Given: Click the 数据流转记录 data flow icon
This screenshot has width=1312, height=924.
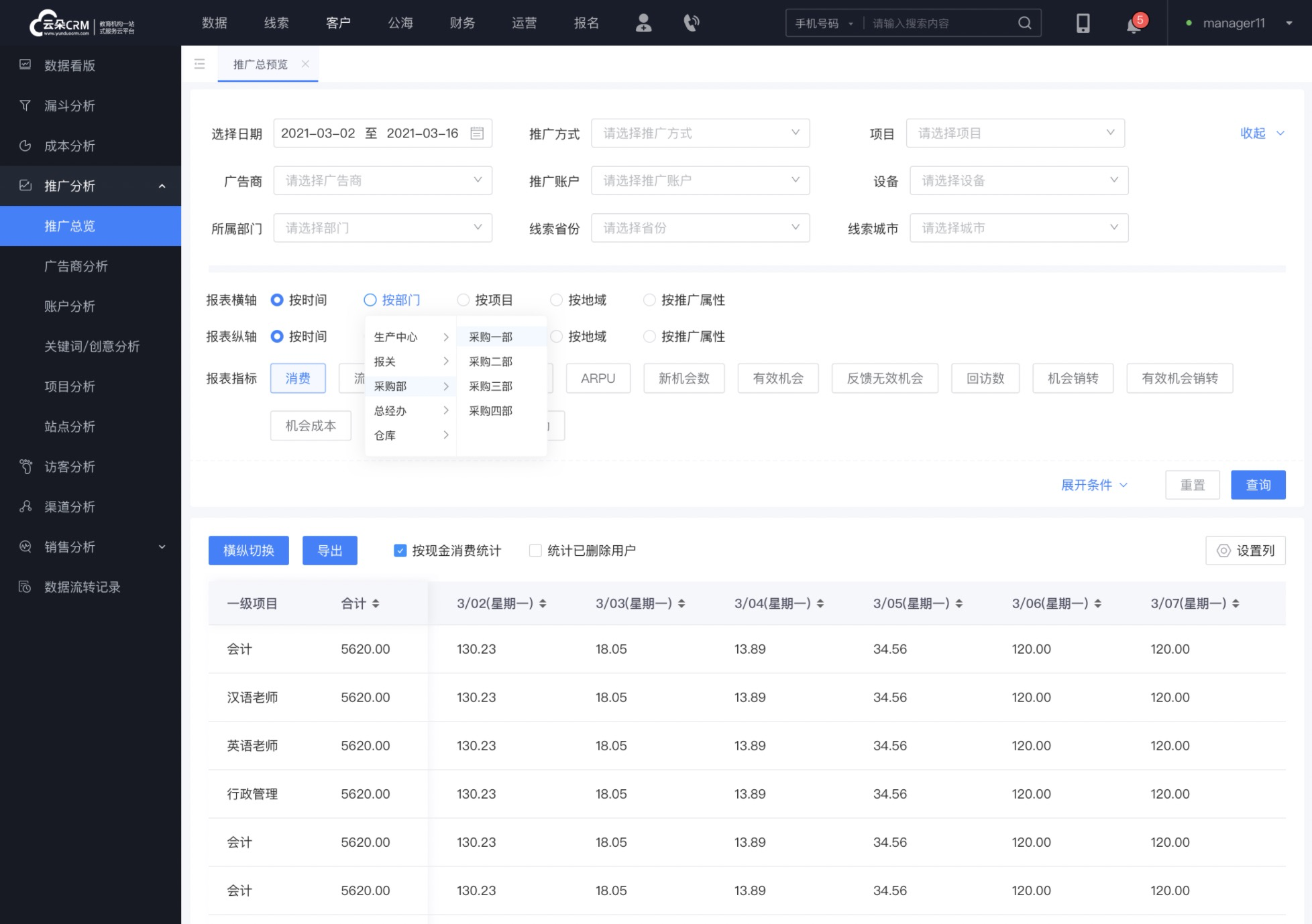Looking at the screenshot, I should click(x=24, y=587).
